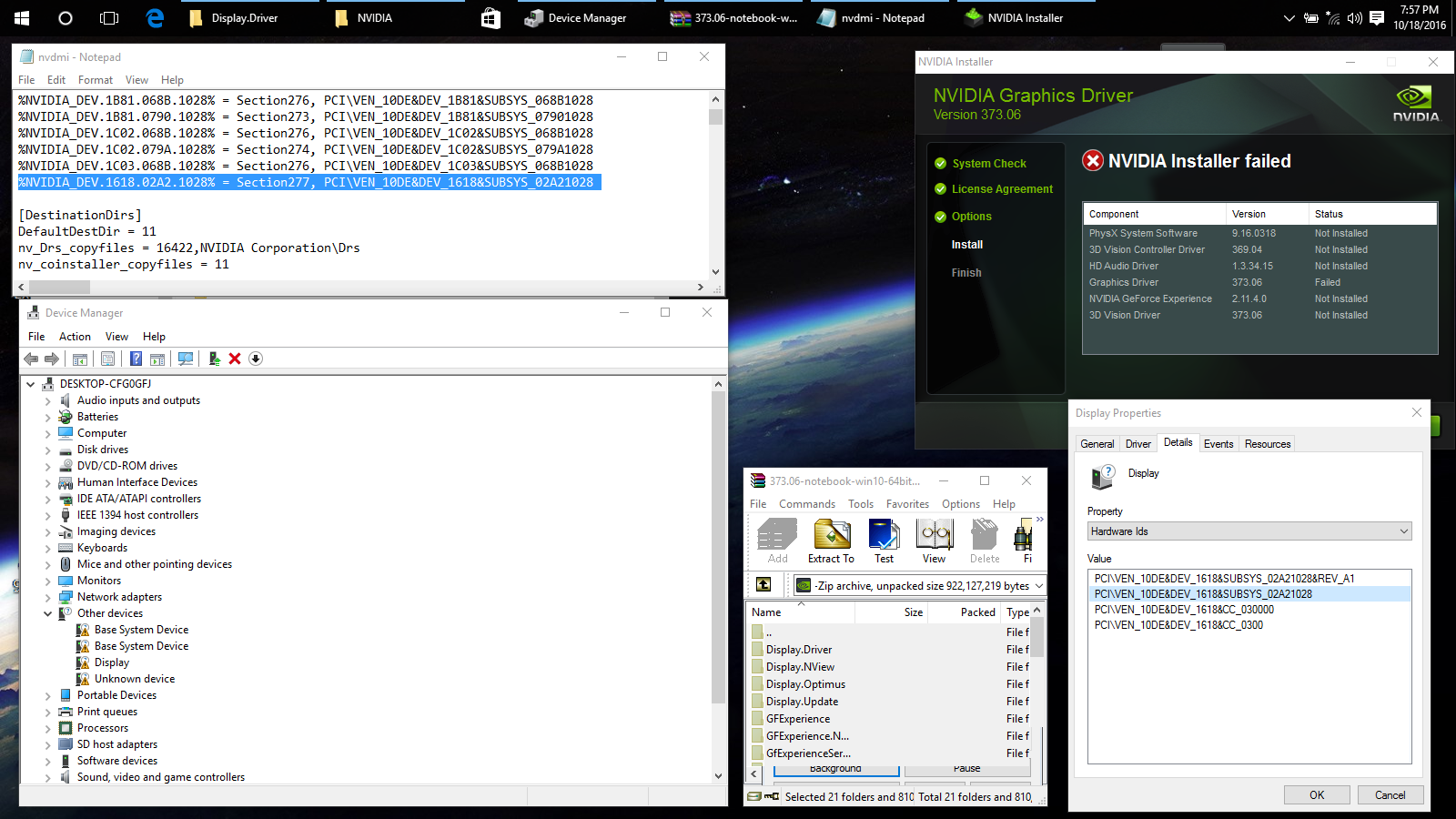This screenshot has height=819, width=1456.
Task: Collapse Other devices node in Device Manager
Action: point(47,613)
